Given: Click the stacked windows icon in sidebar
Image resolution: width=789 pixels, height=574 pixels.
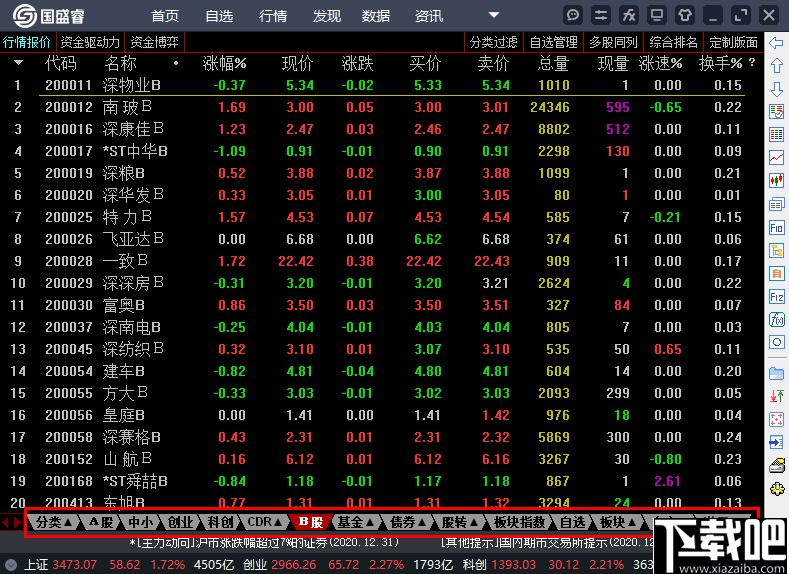Looking at the screenshot, I should point(776,204).
